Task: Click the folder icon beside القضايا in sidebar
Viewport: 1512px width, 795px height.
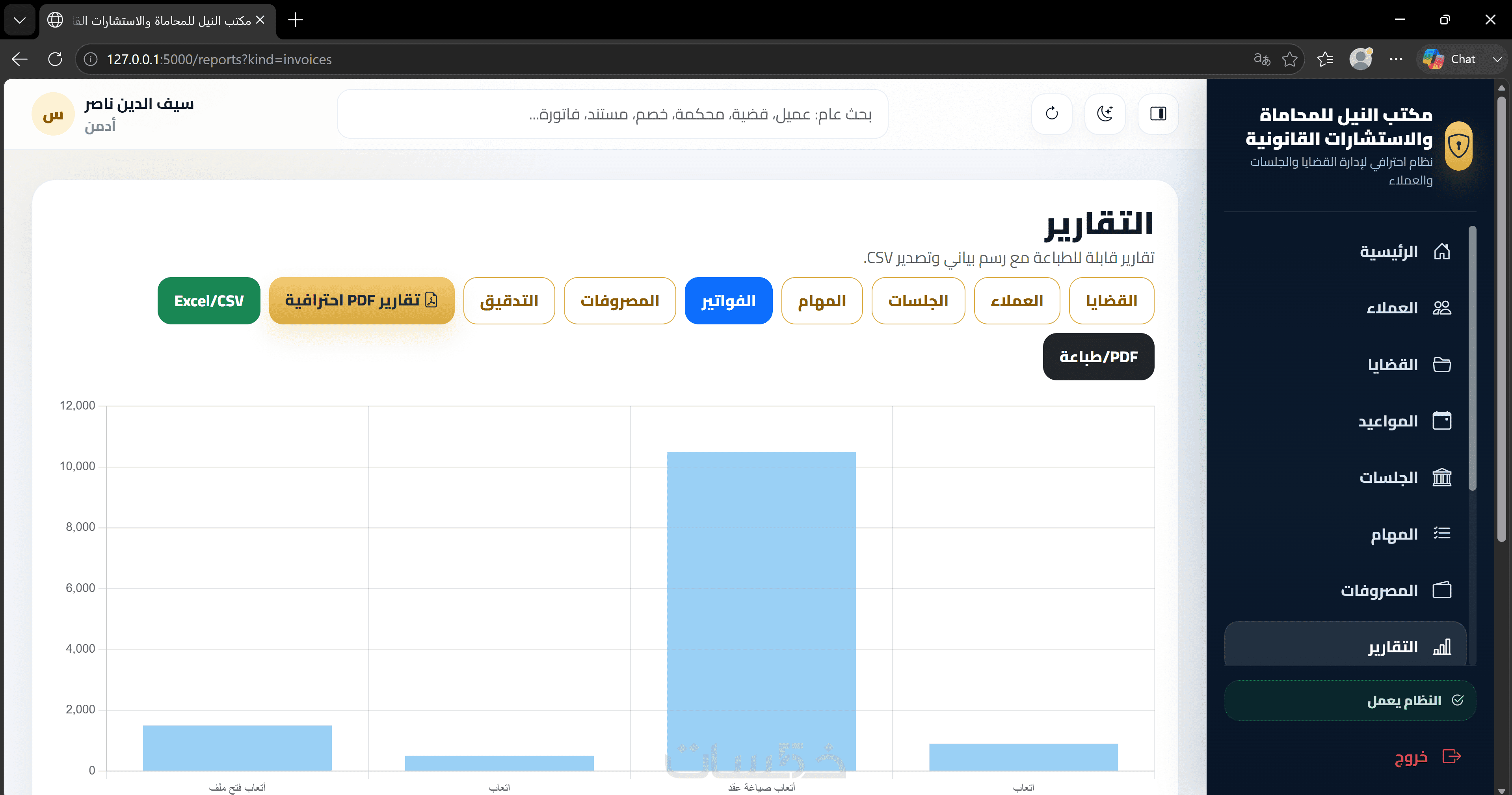Action: click(1441, 364)
